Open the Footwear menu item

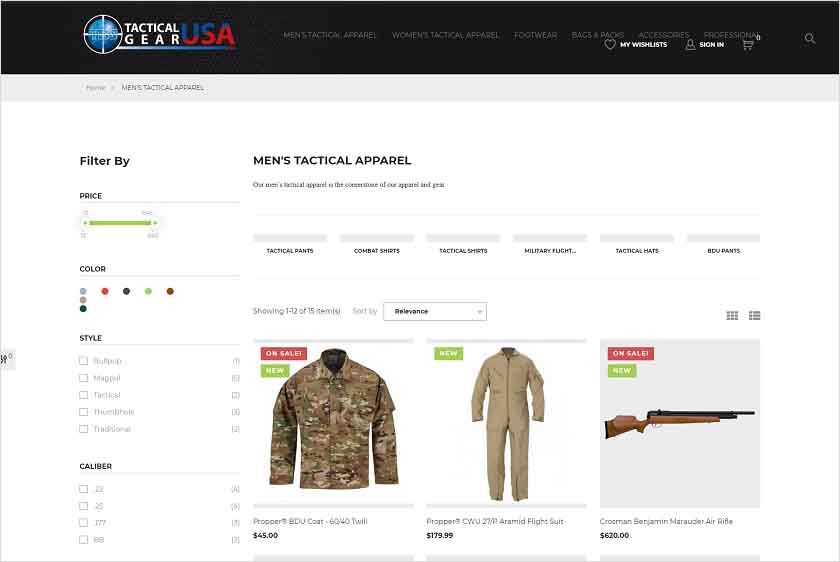click(x=535, y=35)
